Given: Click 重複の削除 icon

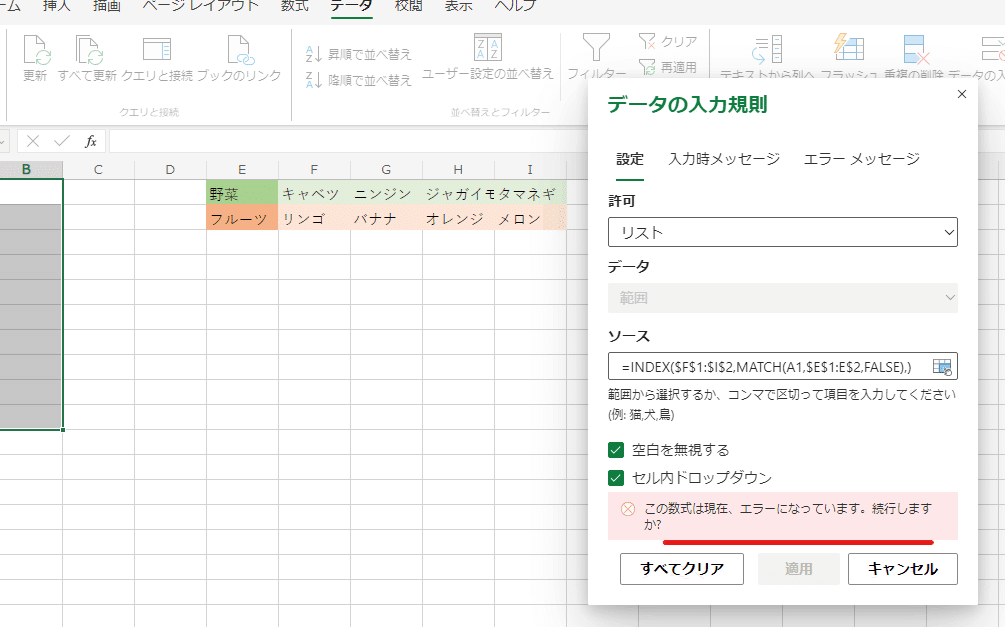Looking at the screenshot, I should tap(914, 50).
